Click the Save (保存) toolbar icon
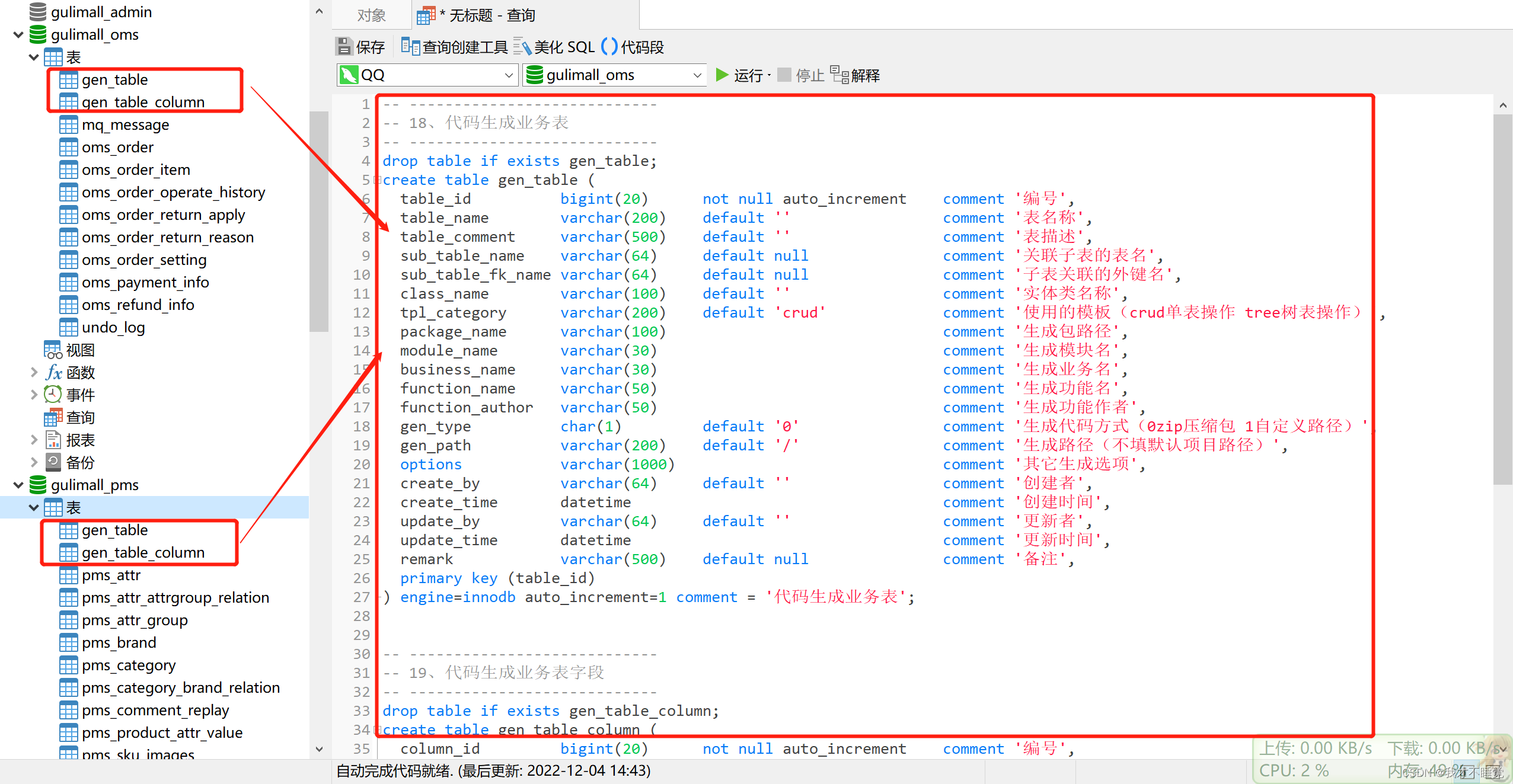Viewport: 1513px width, 784px height. 344,47
